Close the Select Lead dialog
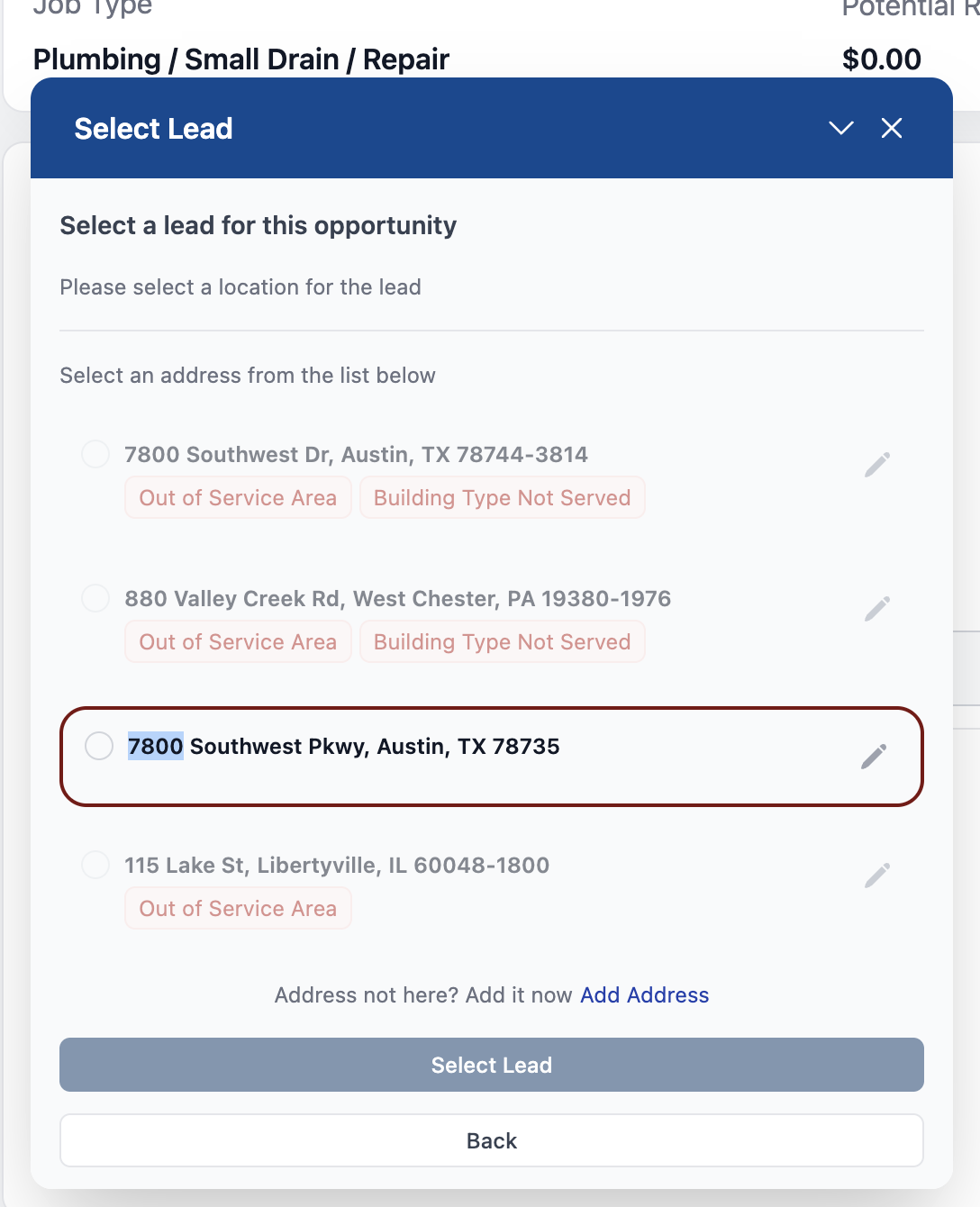The height and width of the screenshot is (1207, 980). click(x=892, y=128)
